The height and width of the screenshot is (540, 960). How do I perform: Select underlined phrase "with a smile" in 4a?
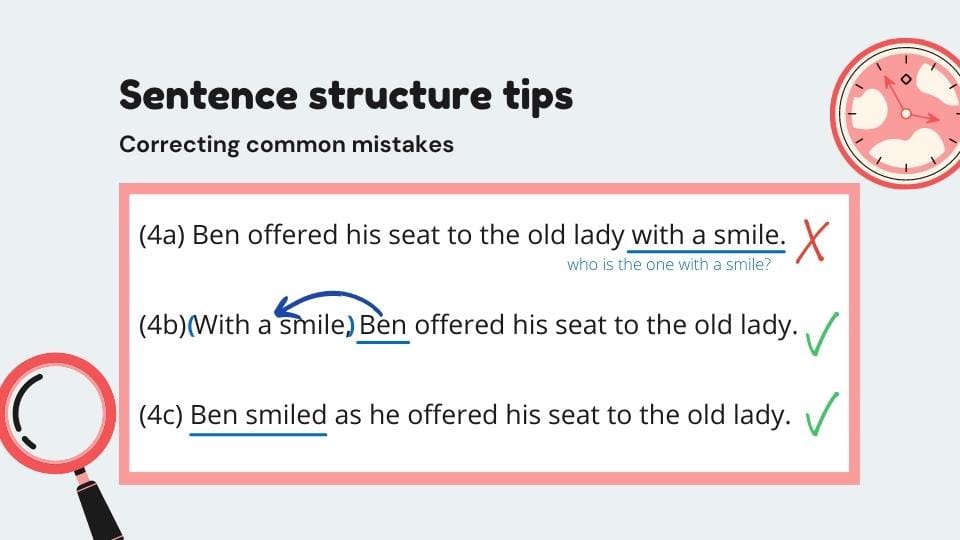point(706,236)
